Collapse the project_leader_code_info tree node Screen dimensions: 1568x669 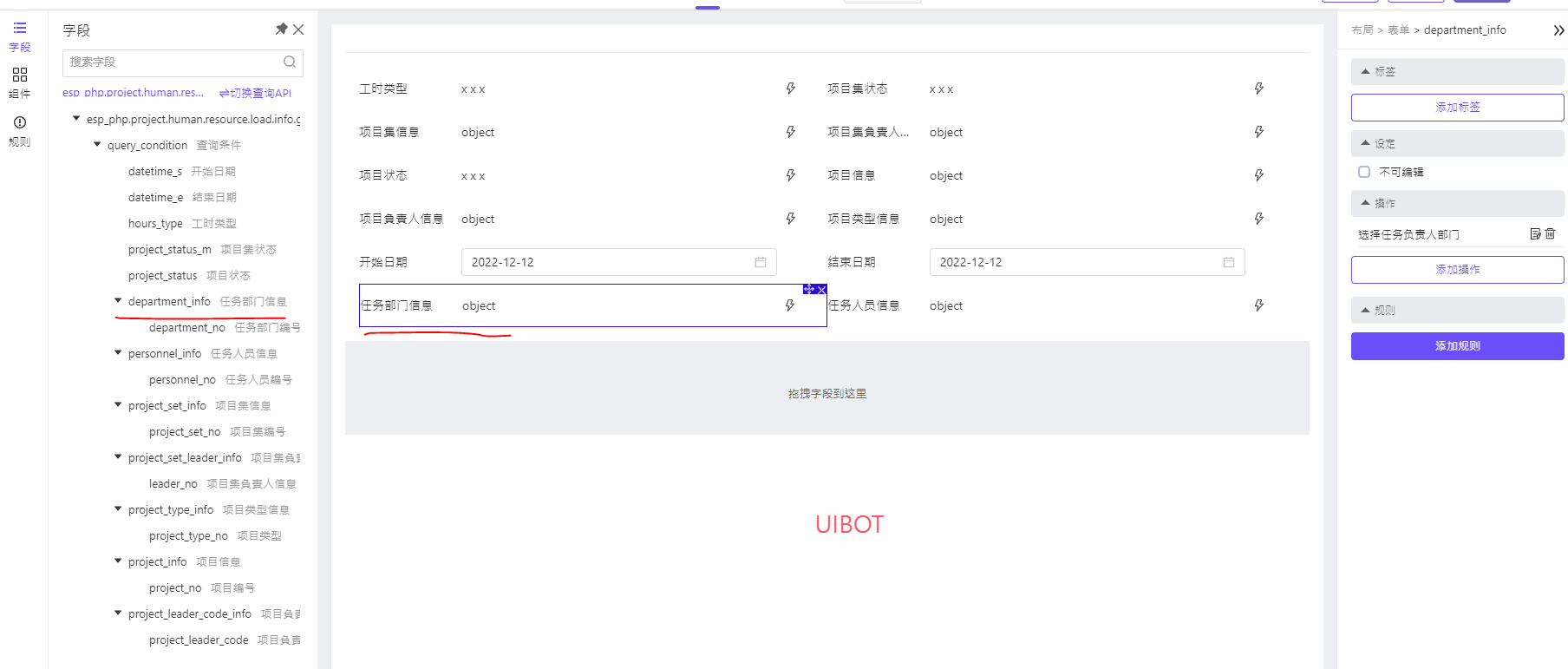[118, 613]
